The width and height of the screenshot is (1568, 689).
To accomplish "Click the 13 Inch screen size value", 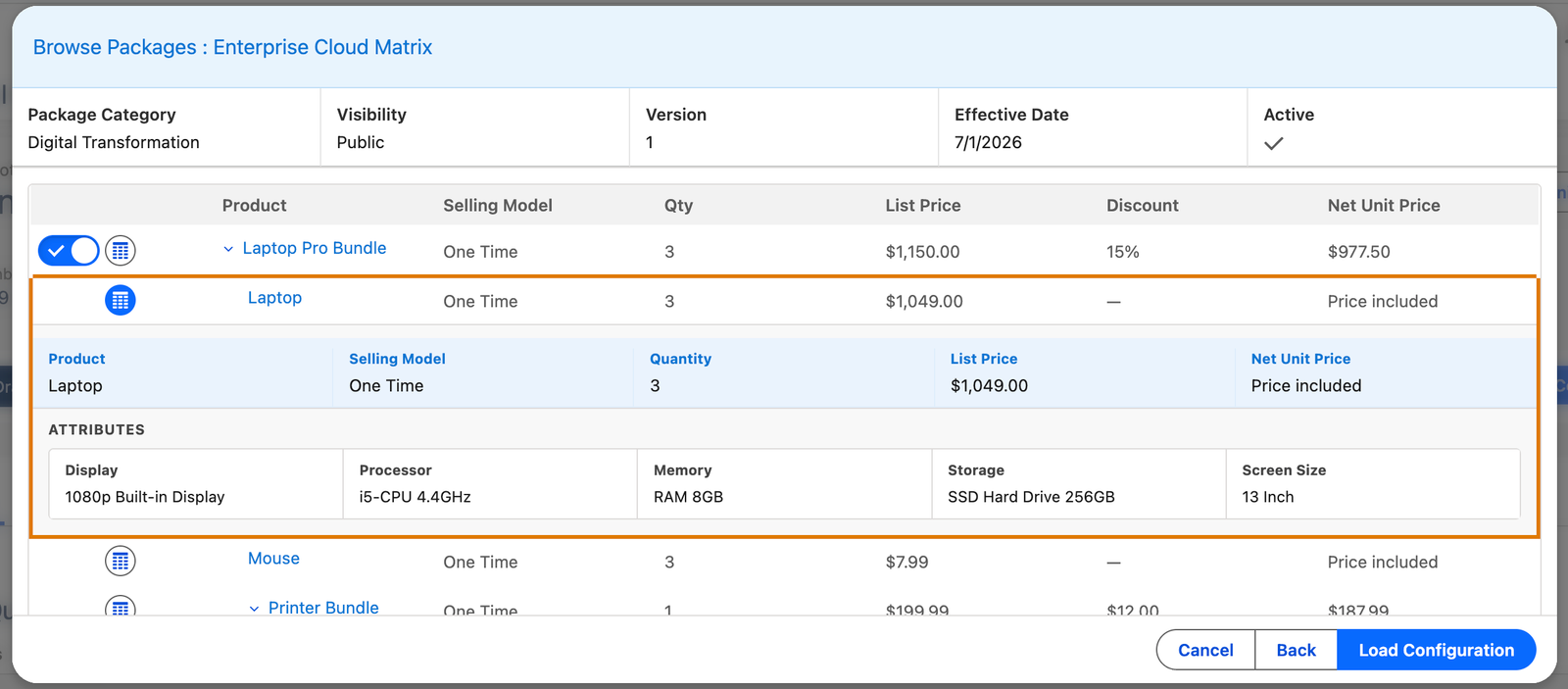I will click(x=1268, y=497).
